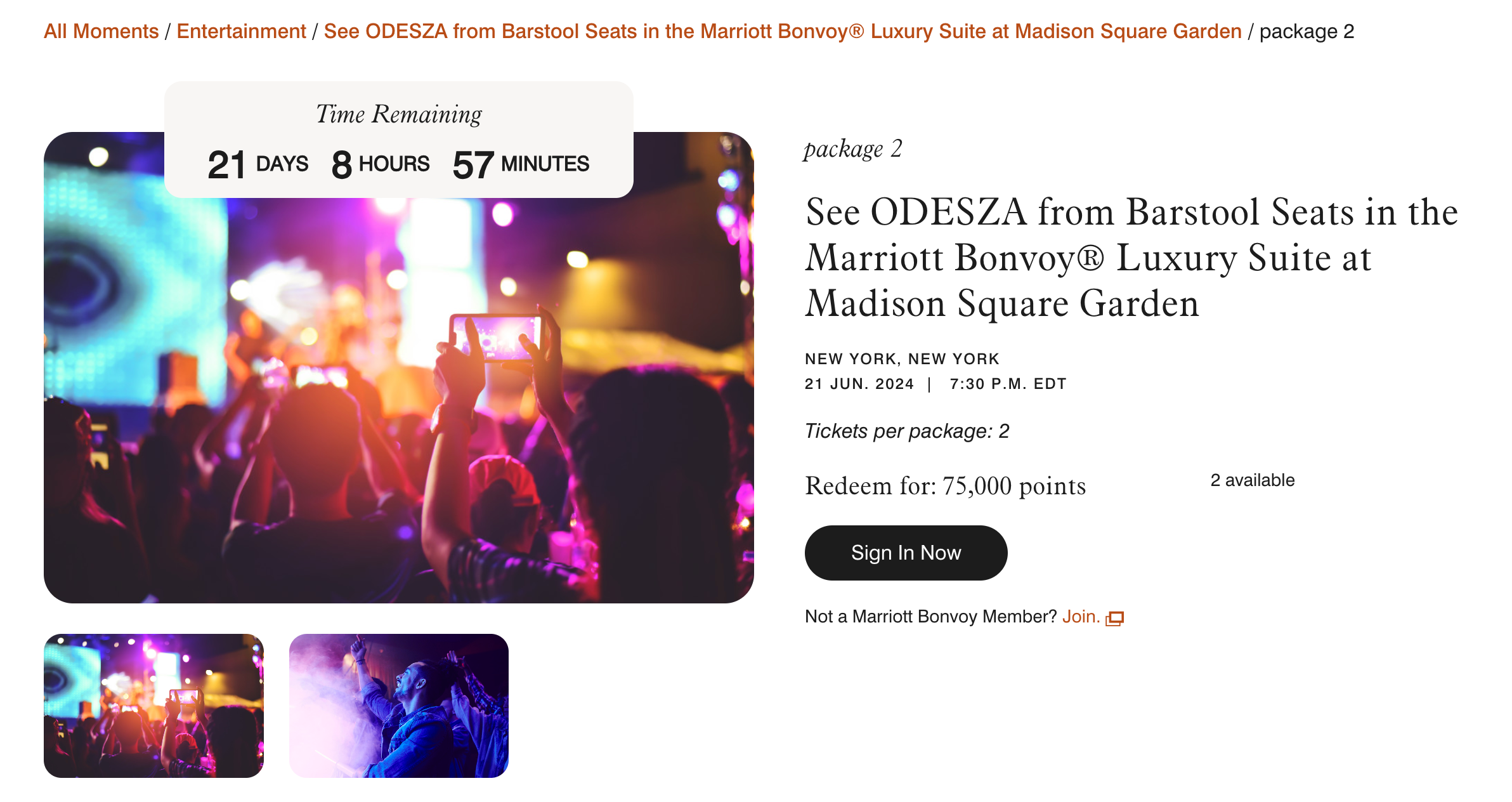Screen dimensions: 1512x802
Task: Select the cheering man in smoke thumbnail
Action: (x=398, y=706)
